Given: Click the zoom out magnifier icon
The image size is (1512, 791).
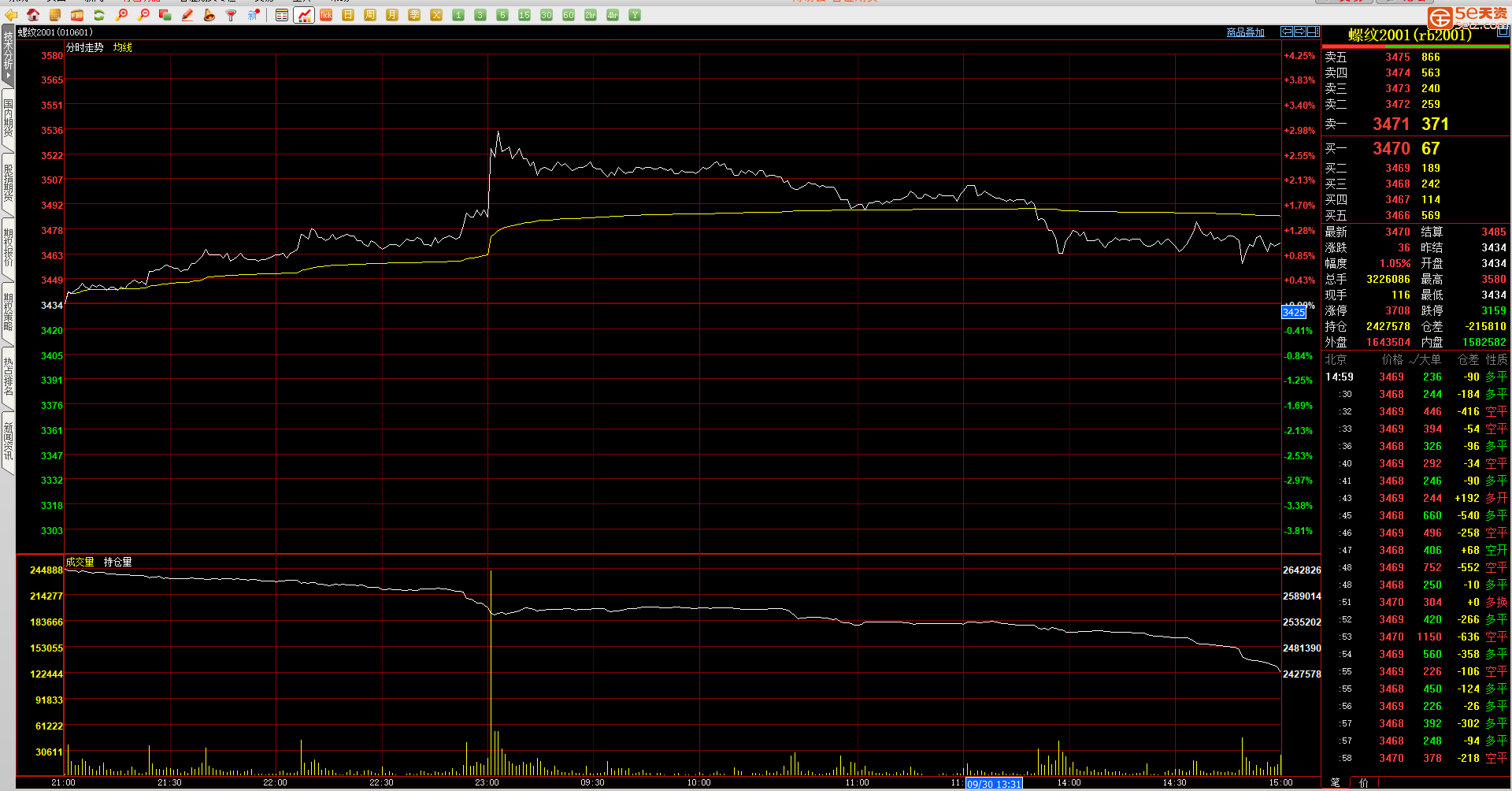Looking at the screenshot, I should pos(143,15).
